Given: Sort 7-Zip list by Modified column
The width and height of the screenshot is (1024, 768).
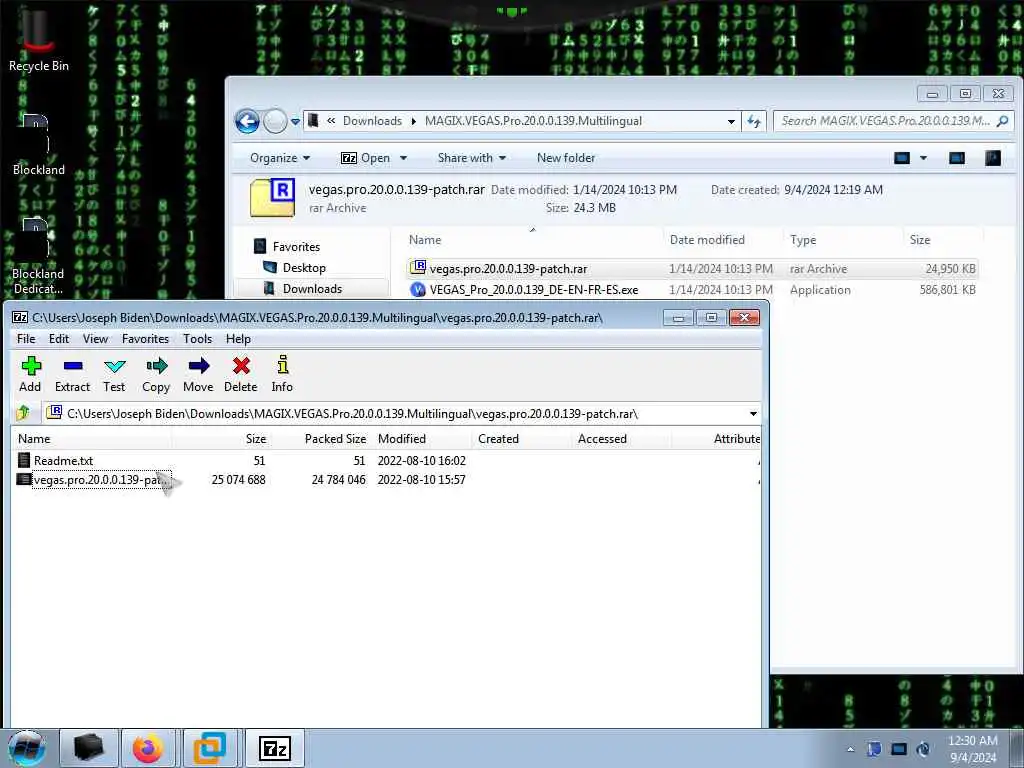Looking at the screenshot, I should 421,439.
